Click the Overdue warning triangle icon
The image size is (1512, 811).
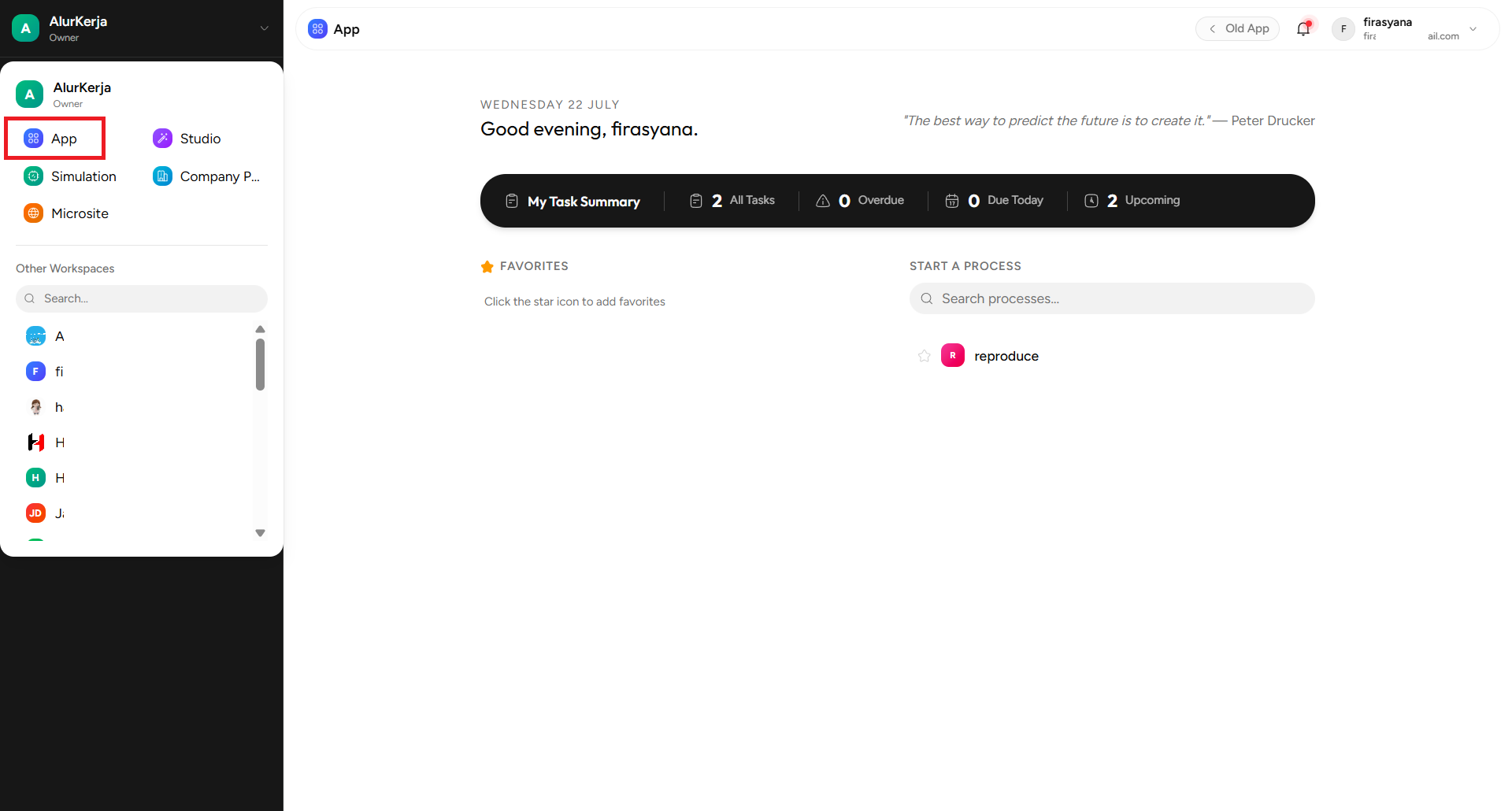pyautogui.click(x=823, y=201)
